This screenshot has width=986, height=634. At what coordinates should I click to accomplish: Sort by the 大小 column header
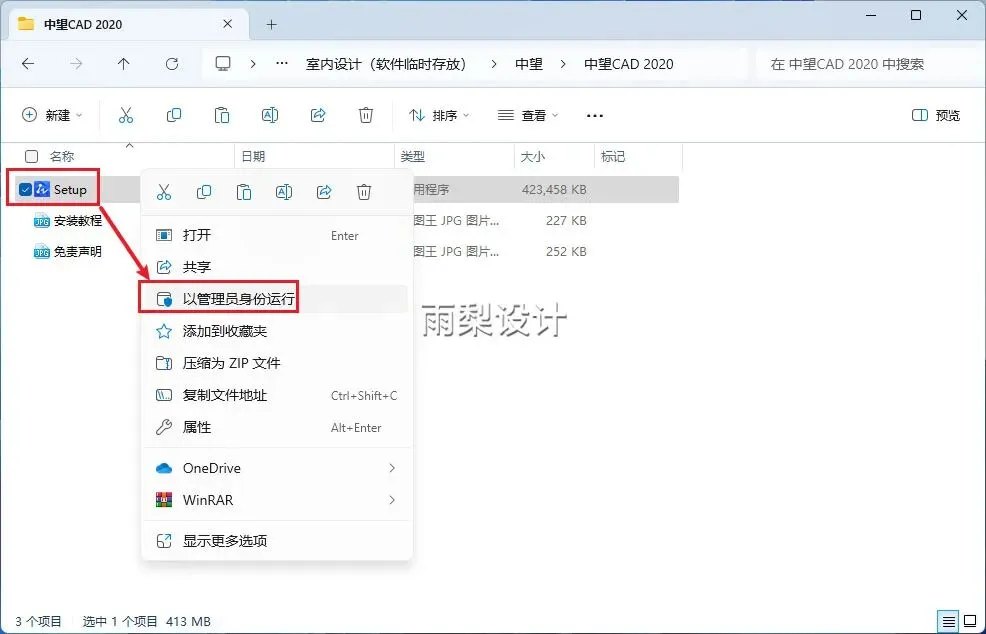point(533,156)
